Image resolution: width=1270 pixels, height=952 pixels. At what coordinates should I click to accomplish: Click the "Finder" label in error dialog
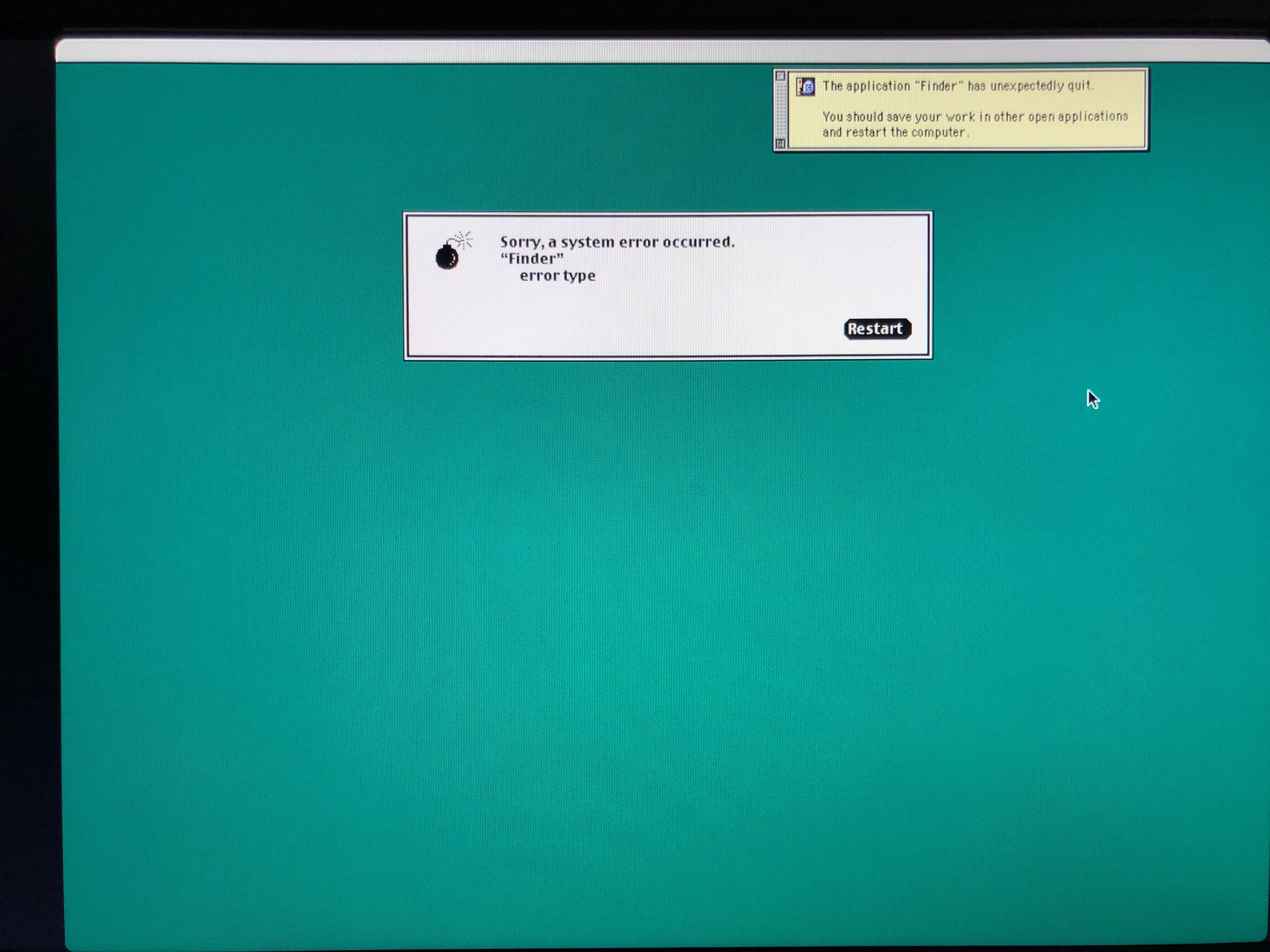[532, 259]
